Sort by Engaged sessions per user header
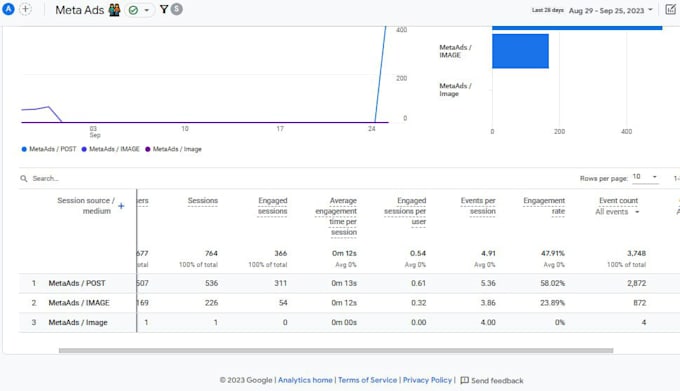Screen dimensions: 680x391 [405, 211]
